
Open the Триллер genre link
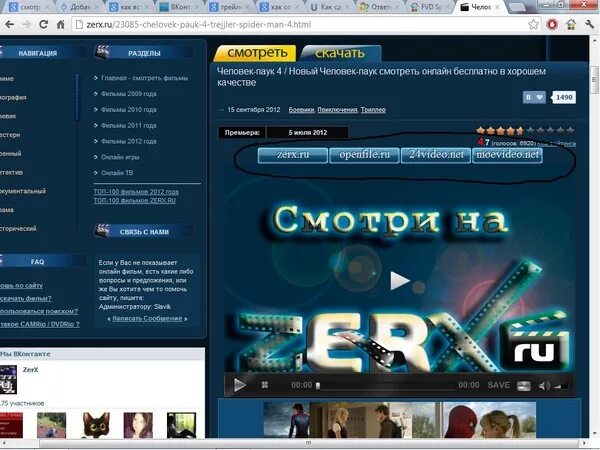[x=373, y=110]
